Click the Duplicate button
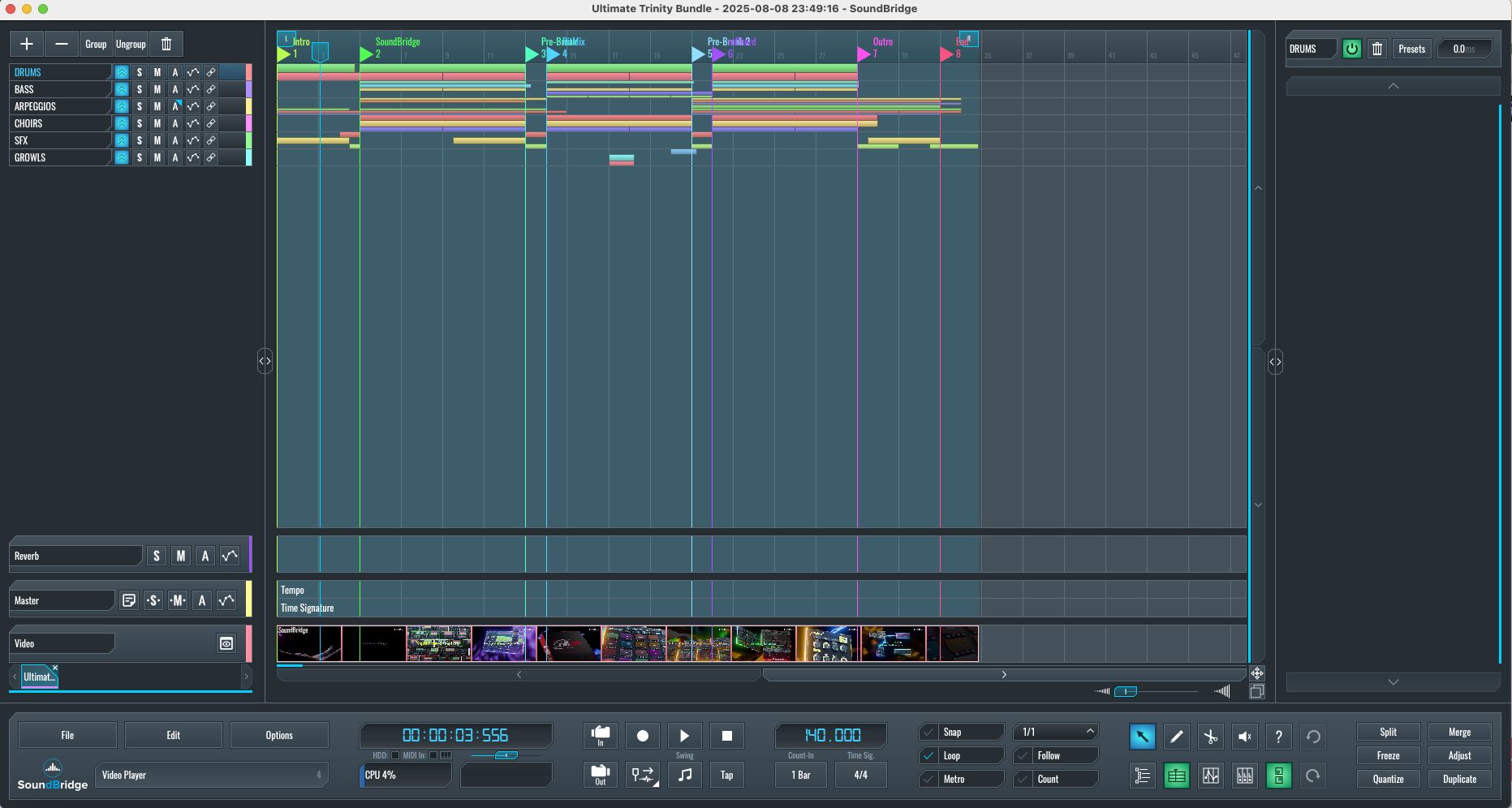This screenshot has height=808, width=1512. pyautogui.click(x=1459, y=779)
